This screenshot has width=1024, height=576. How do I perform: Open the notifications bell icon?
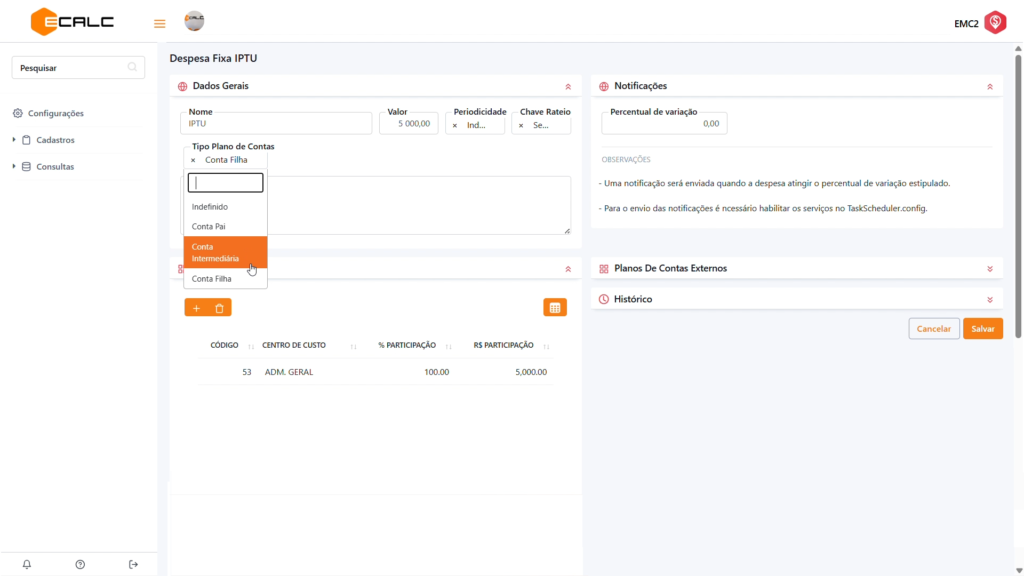[27, 564]
